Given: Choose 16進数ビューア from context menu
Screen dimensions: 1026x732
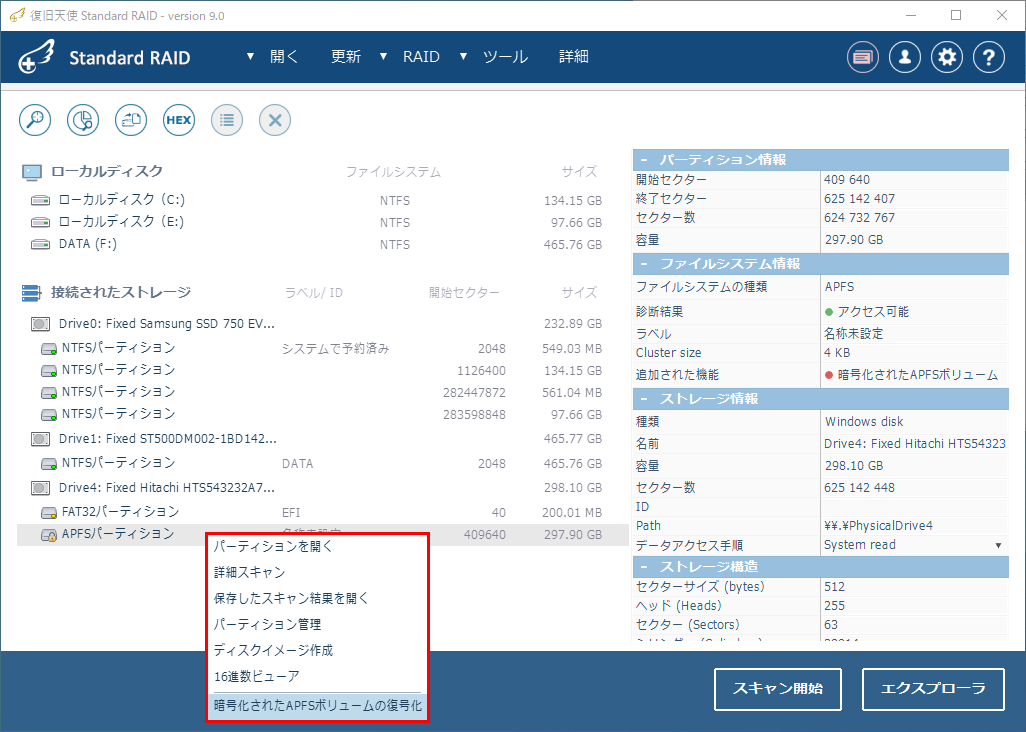Looking at the screenshot, I should (x=317, y=676).
